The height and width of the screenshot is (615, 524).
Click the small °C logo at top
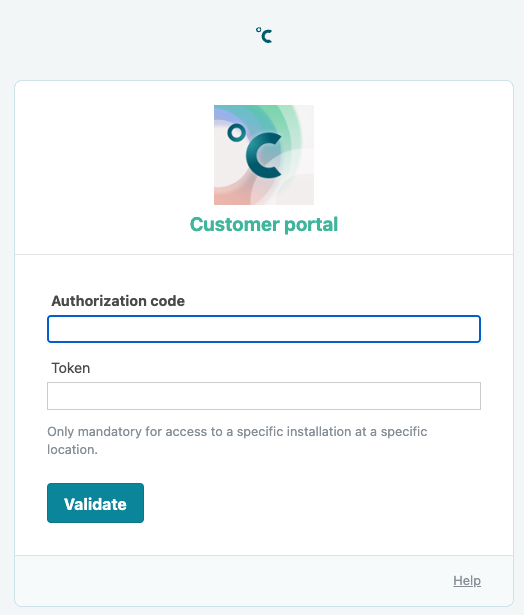264,35
